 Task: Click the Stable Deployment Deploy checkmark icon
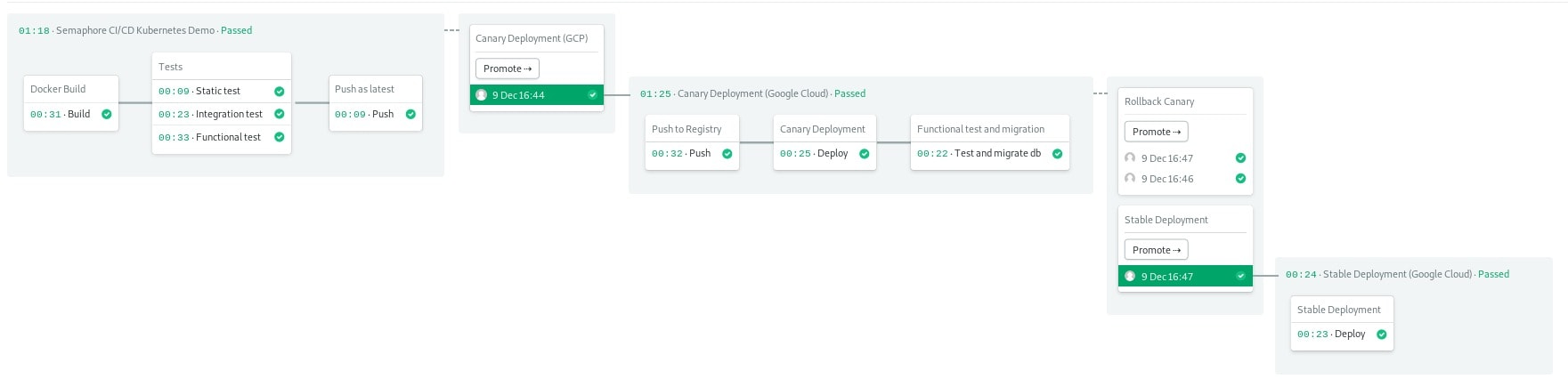tap(1382, 335)
